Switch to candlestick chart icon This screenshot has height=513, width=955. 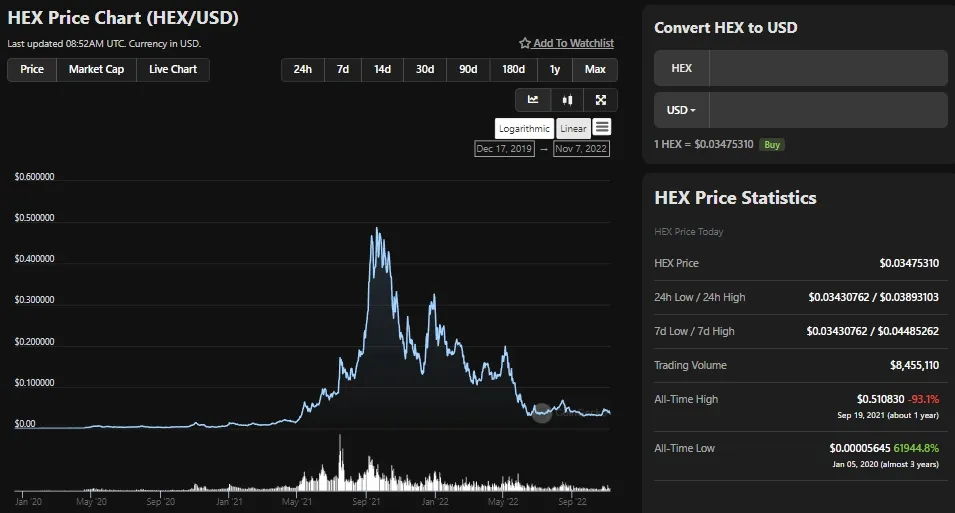[x=567, y=100]
